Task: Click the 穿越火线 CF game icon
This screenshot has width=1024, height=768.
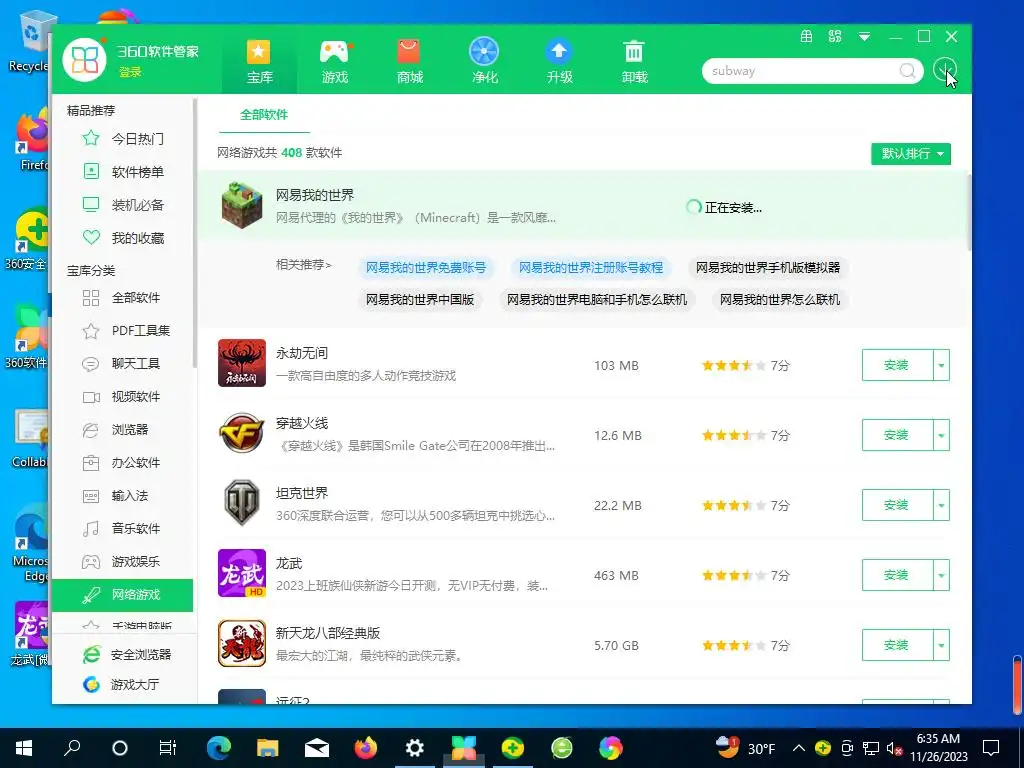Action: [x=242, y=433]
